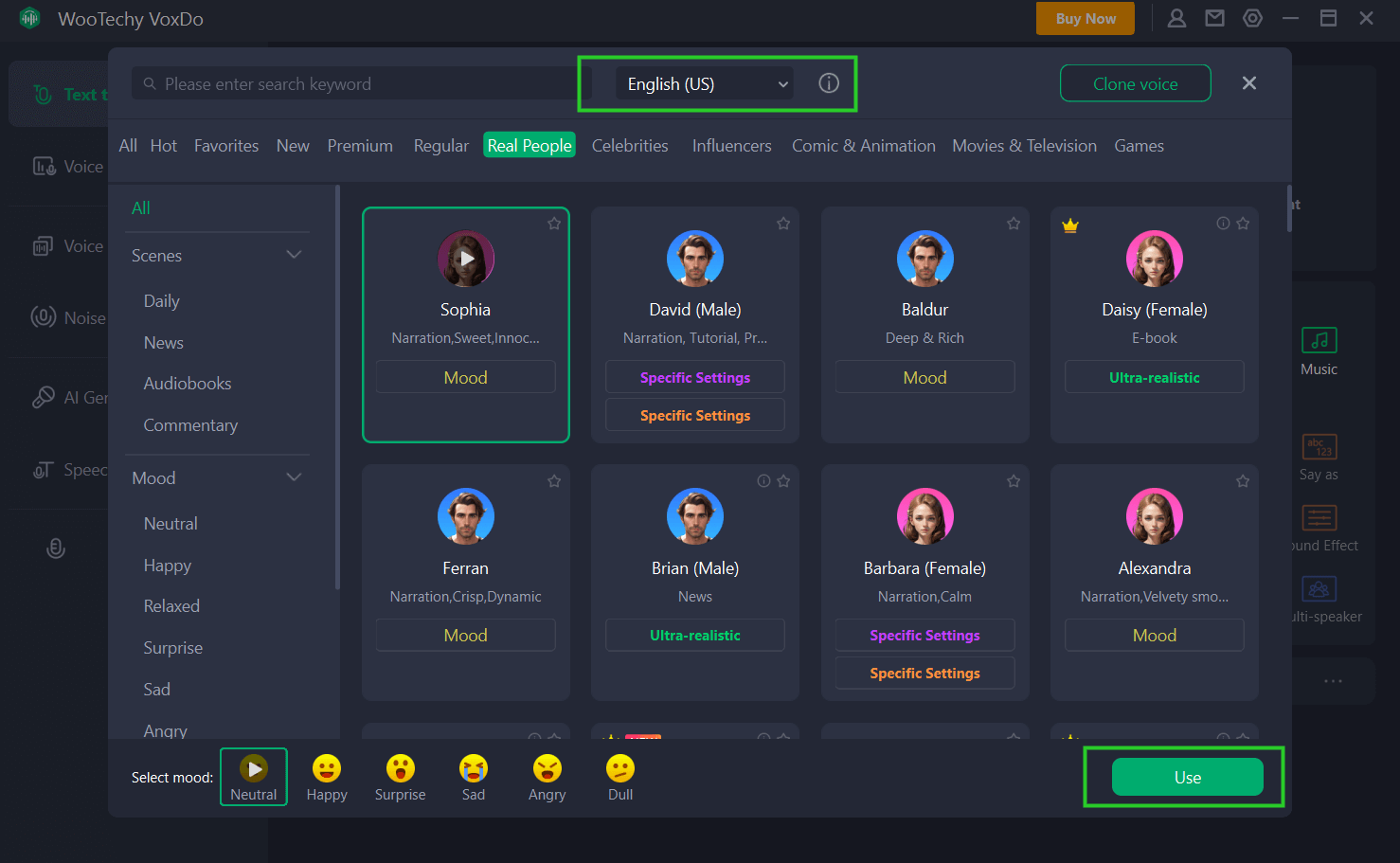Select the Happy mood emoji
The width and height of the screenshot is (1400, 863).
(327, 768)
